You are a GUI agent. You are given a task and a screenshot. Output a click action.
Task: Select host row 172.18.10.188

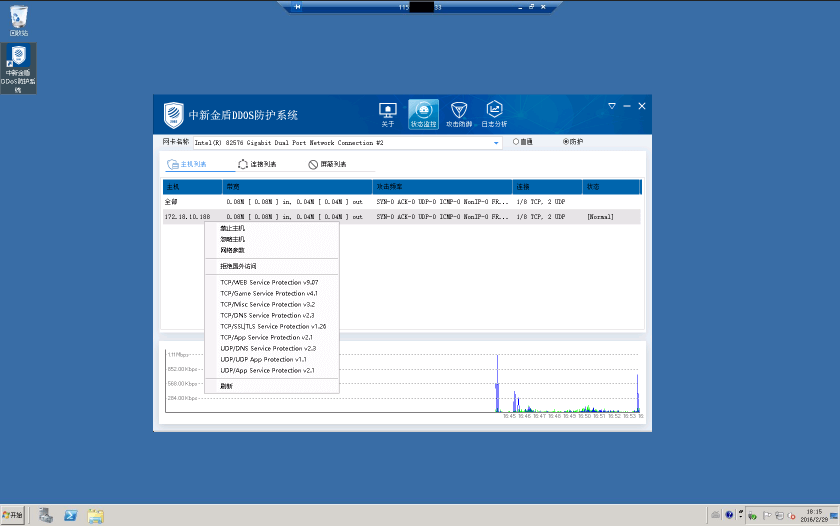(402, 217)
